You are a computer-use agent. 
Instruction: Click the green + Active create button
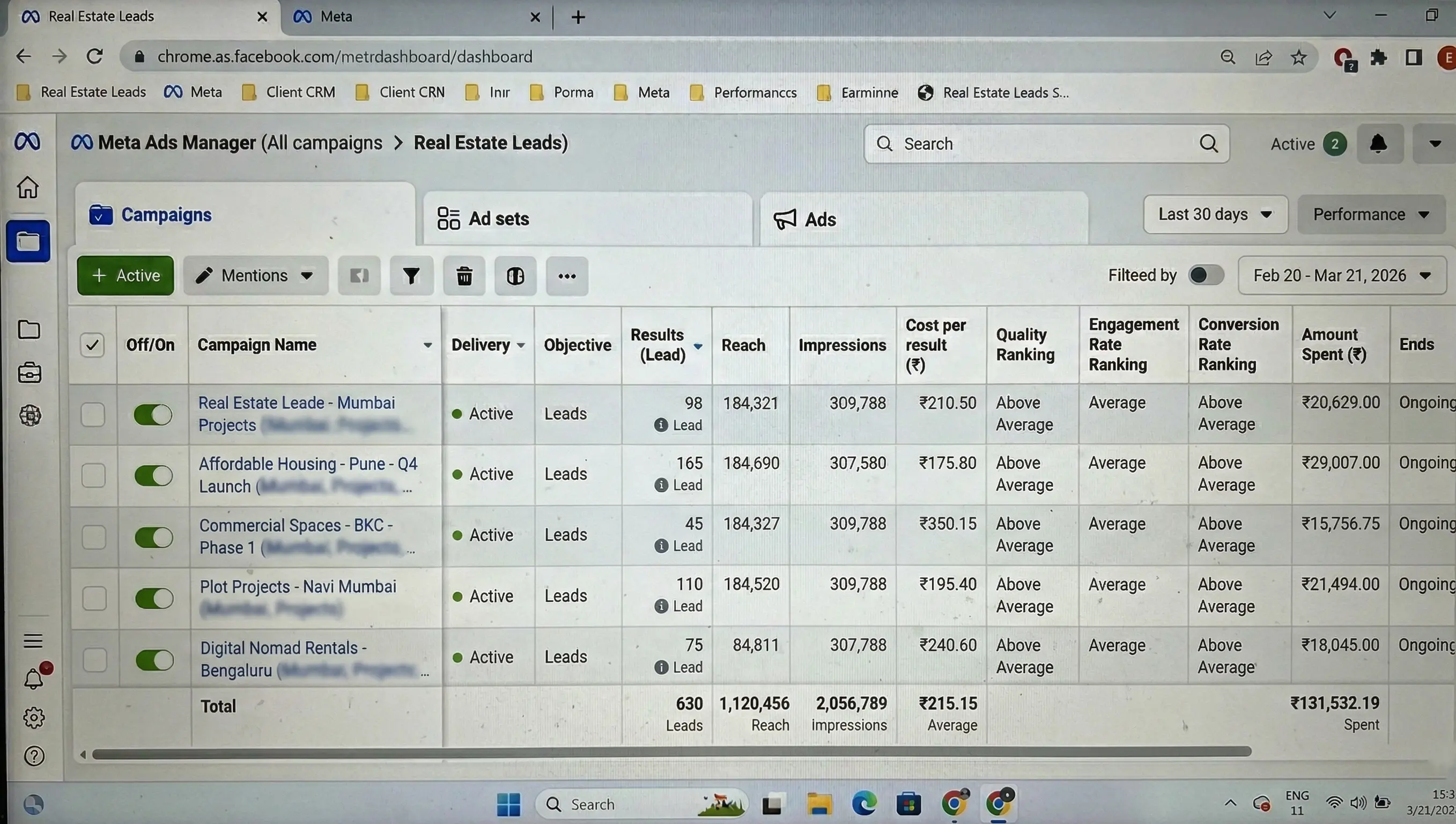point(125,276)
